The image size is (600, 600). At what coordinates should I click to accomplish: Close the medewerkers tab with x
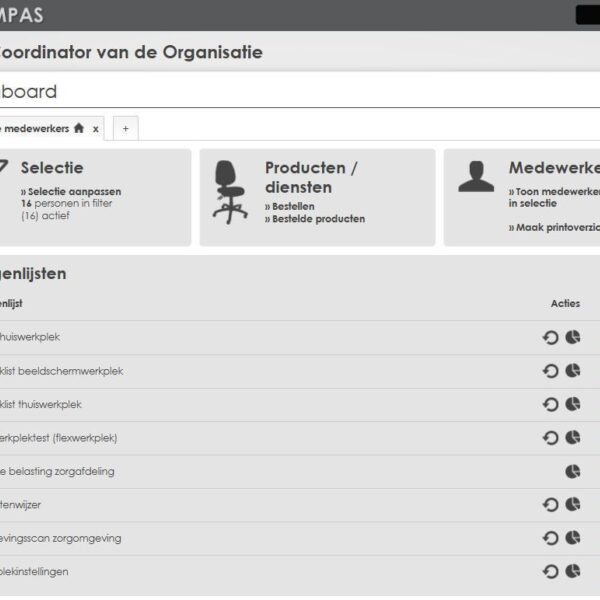(x=96, y=128)
